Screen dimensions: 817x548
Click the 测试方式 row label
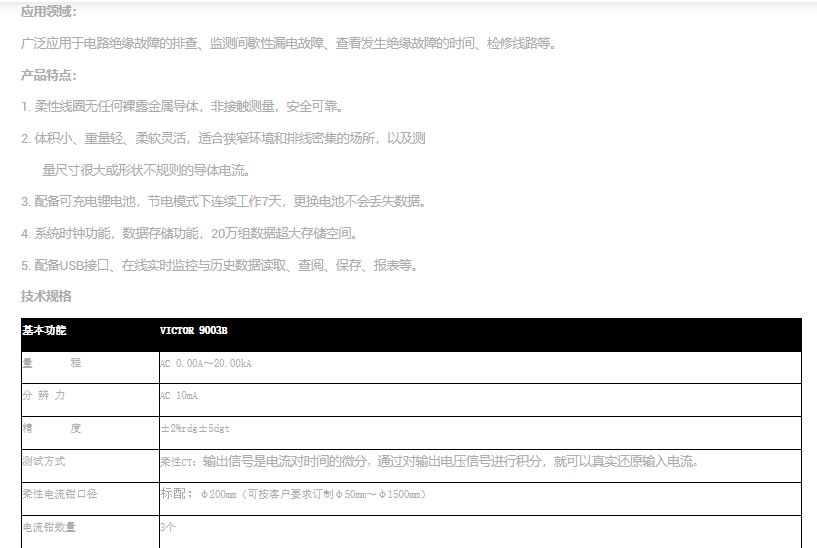point(44,462)
